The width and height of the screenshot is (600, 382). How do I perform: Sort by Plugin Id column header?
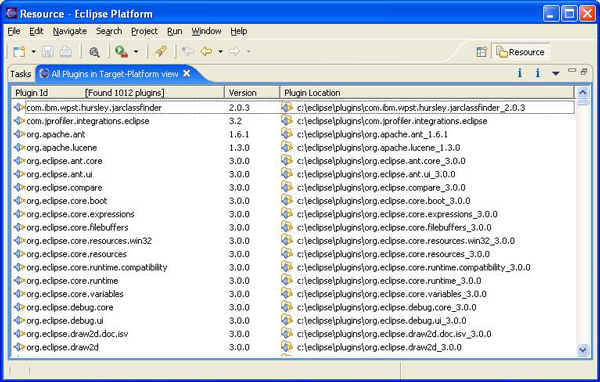117,93
